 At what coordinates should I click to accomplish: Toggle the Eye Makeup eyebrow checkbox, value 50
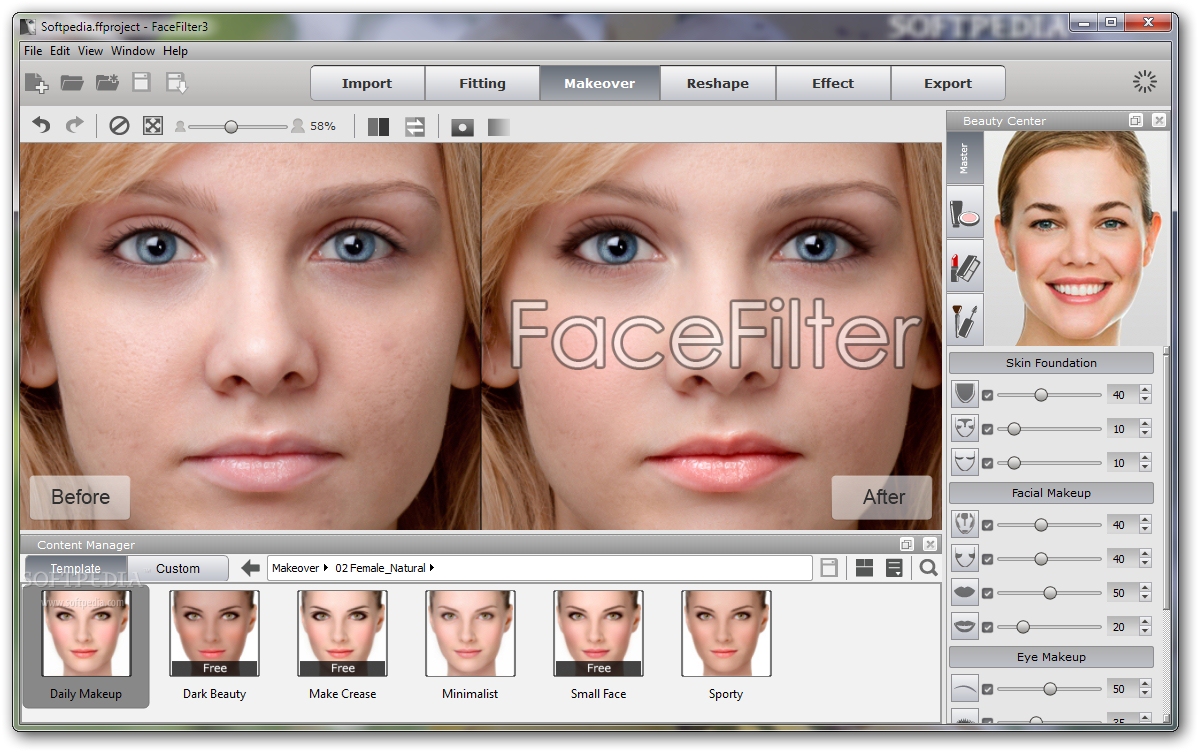pyautogui.click(x=987, y=689)
